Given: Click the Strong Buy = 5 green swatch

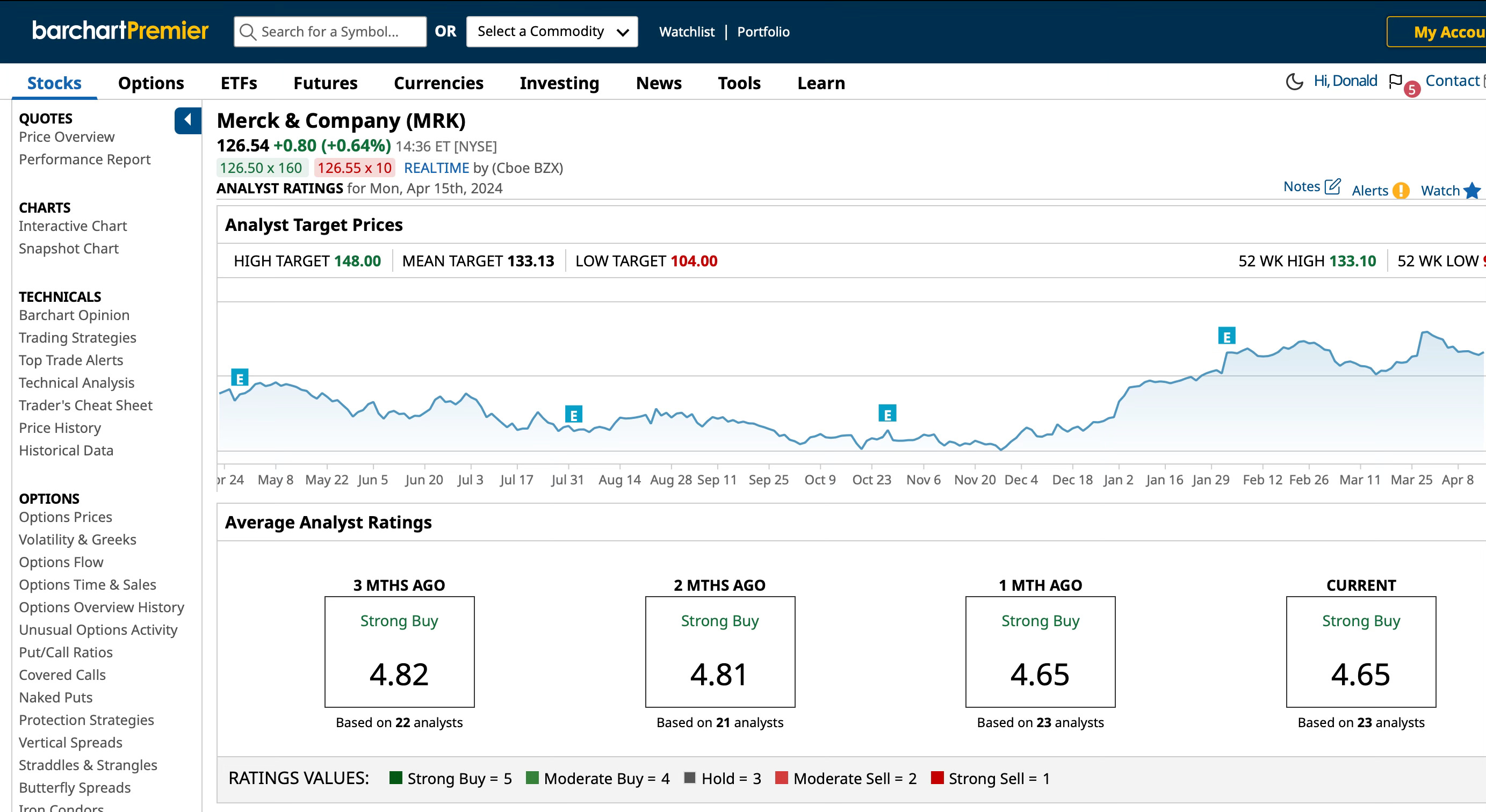Looking at the screenshot, I should click(x=396, y=778).
